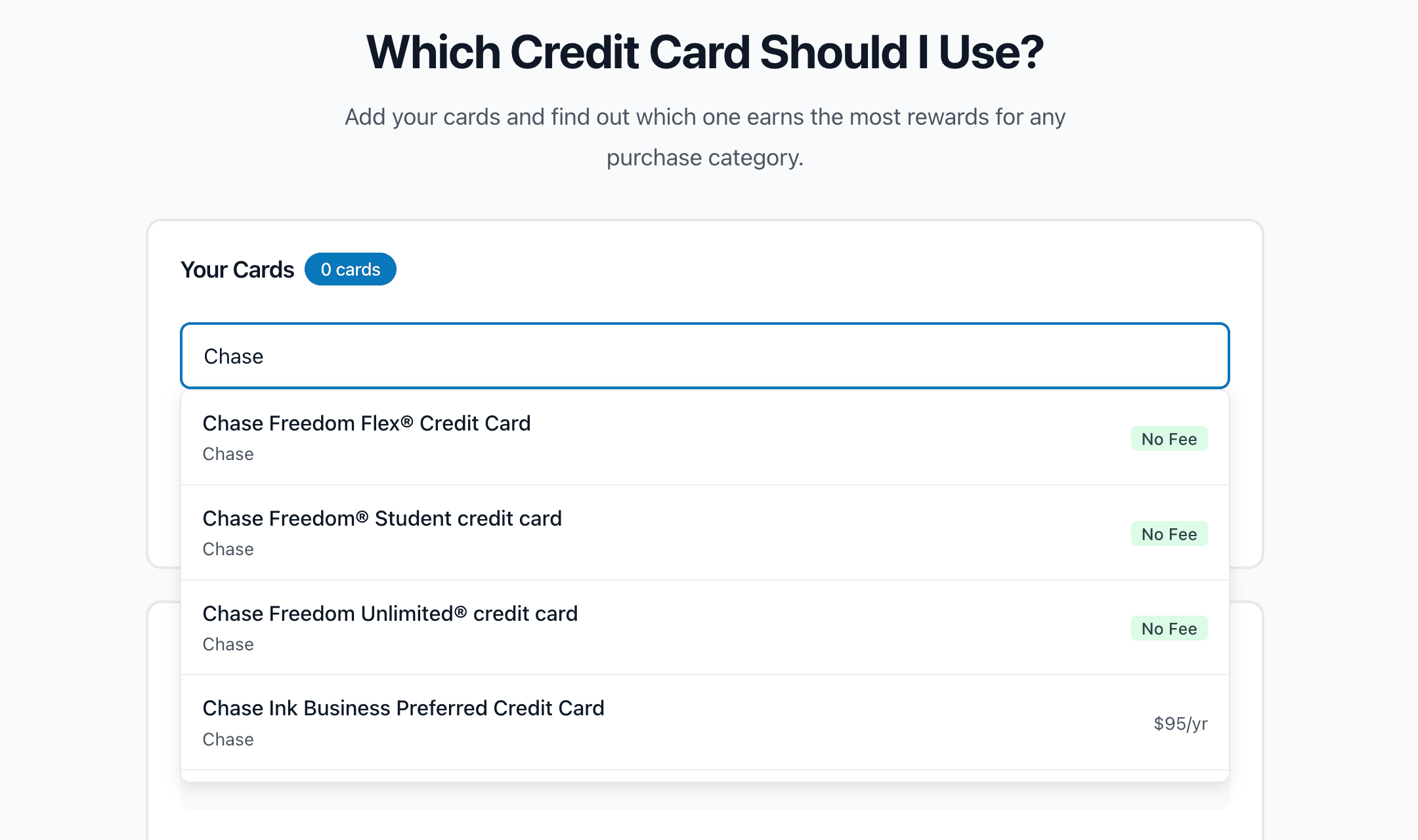Click the Chase subtitle under Freedom Unlimited

pyautogui.click(x=228, y=644)
